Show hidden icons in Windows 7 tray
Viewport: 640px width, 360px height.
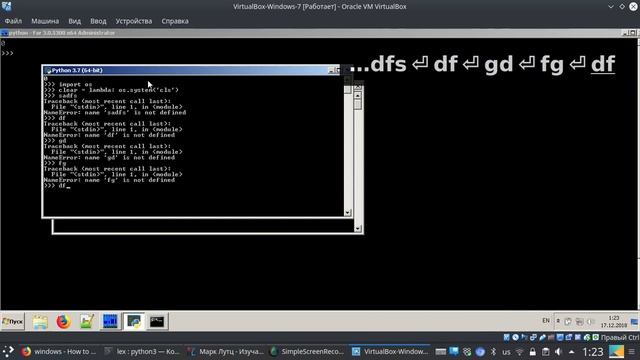tap(558, 321)
